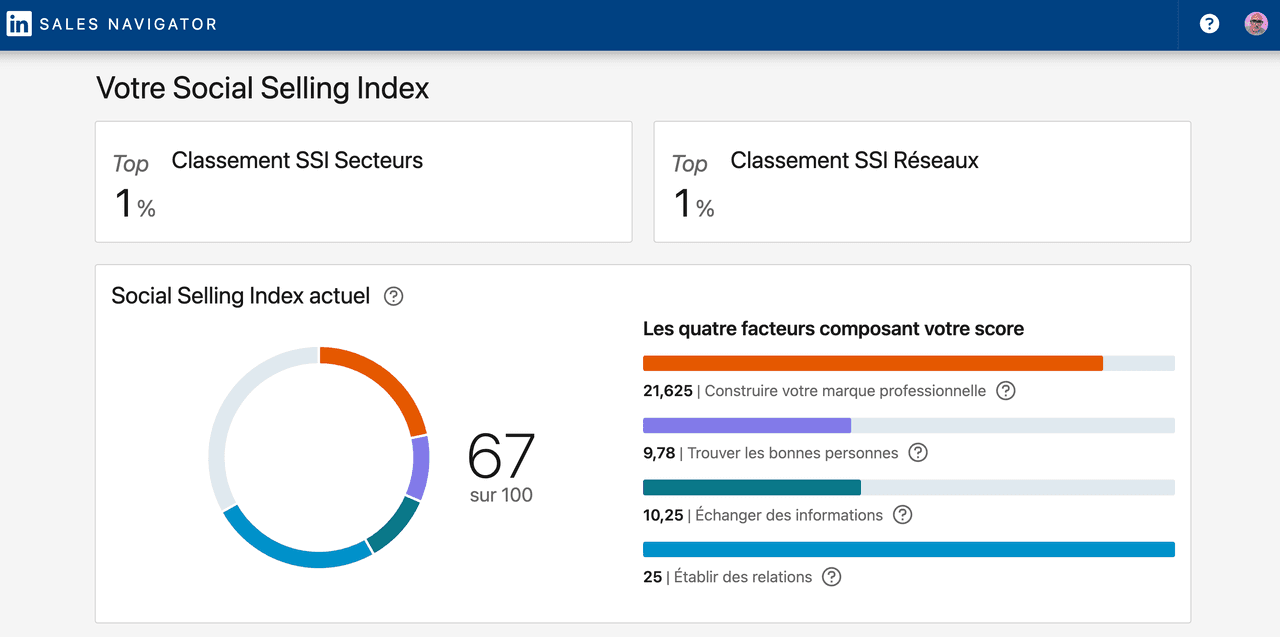Click the 25 score value for Établir des relations

click(x=652, y=577)
